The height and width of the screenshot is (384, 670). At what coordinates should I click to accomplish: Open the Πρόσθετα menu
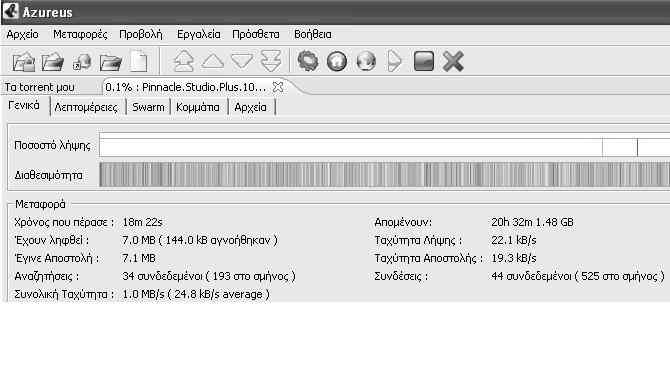pyautogui.click(x=256, y=35)
